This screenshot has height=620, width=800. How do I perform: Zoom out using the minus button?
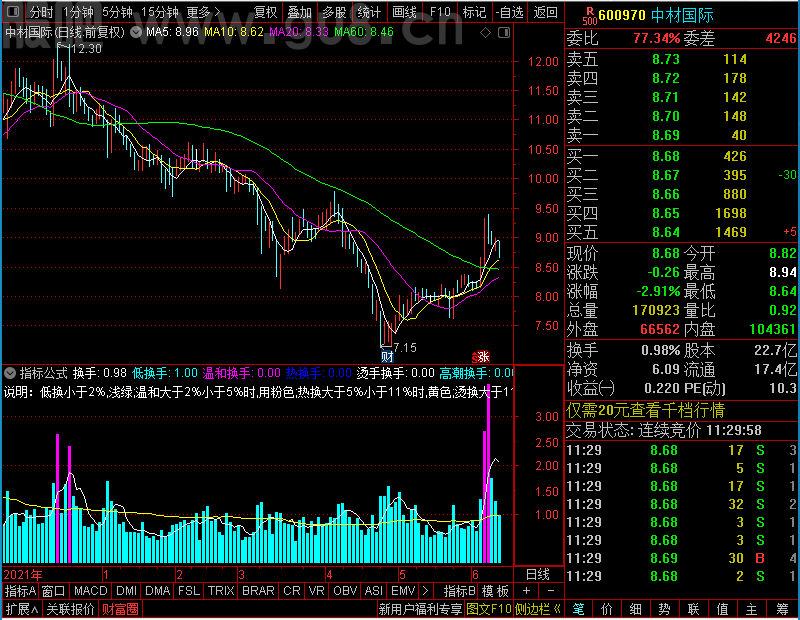[x=551, y=590]
